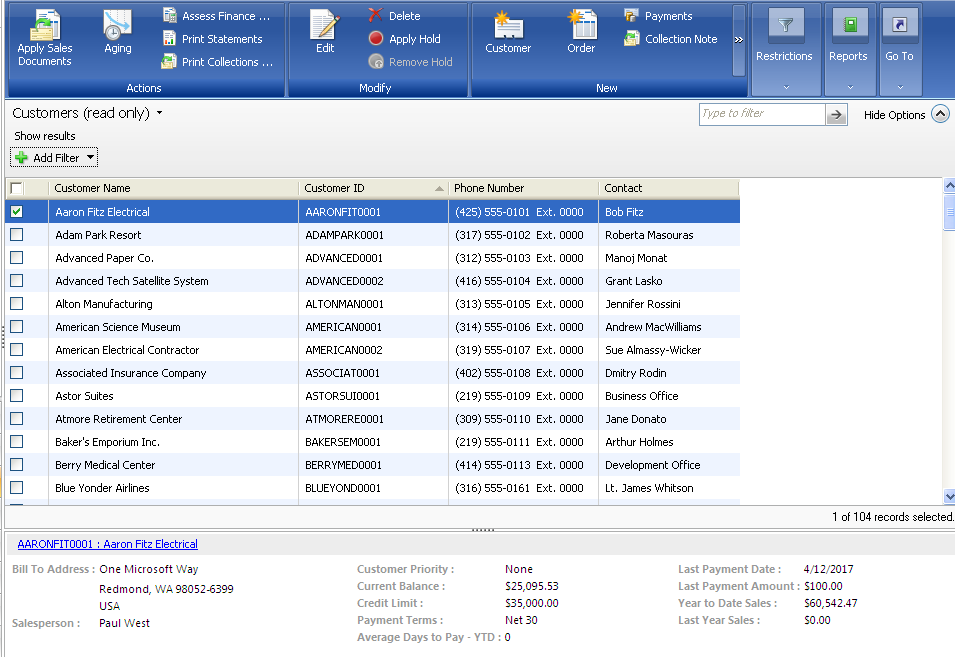This screenshot has height=657, width=955.
Task: Create a new Order
Action: [x=581, y=32]
